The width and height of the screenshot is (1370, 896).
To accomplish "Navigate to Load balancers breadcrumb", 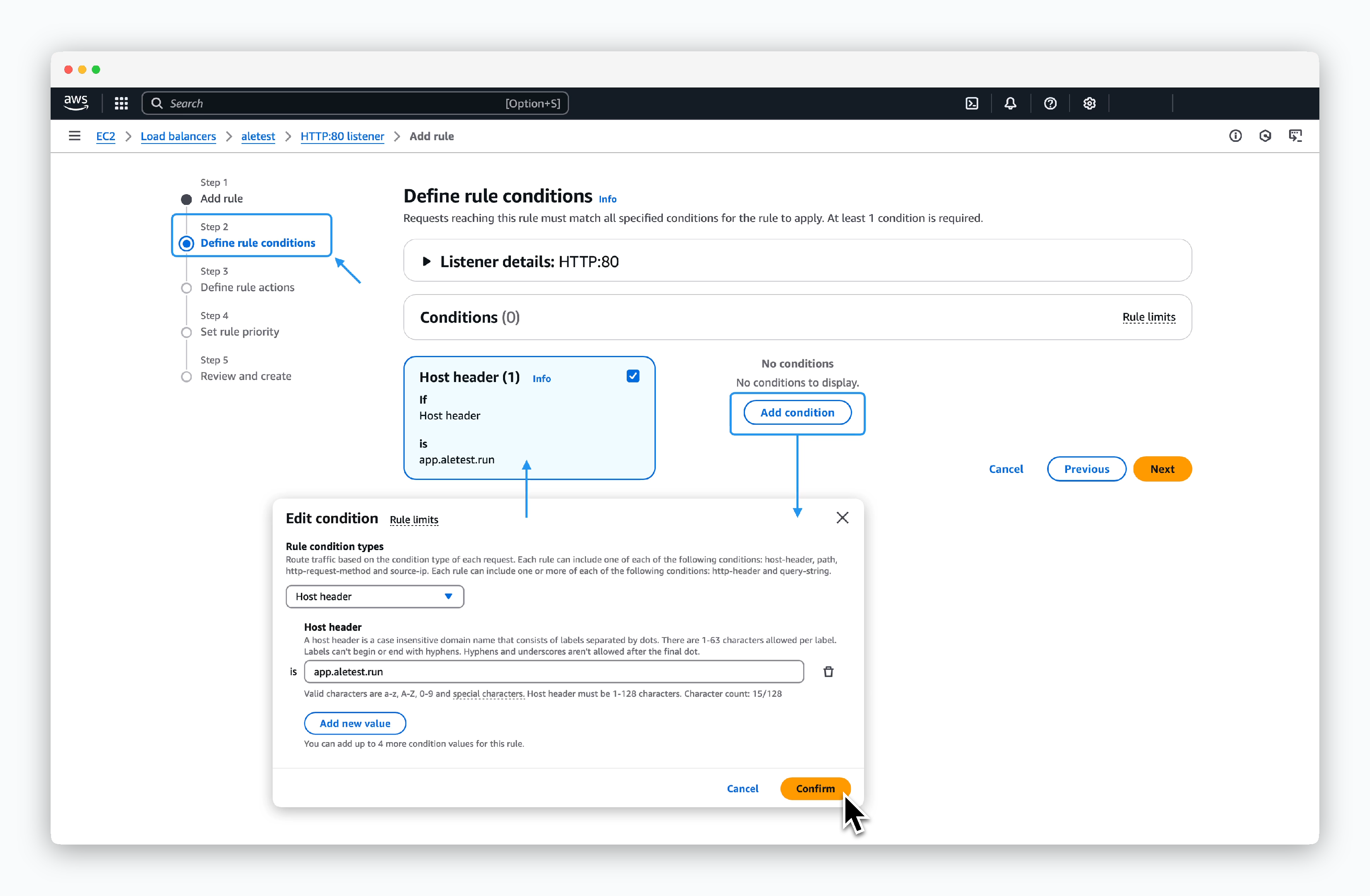I will [178, 136].
